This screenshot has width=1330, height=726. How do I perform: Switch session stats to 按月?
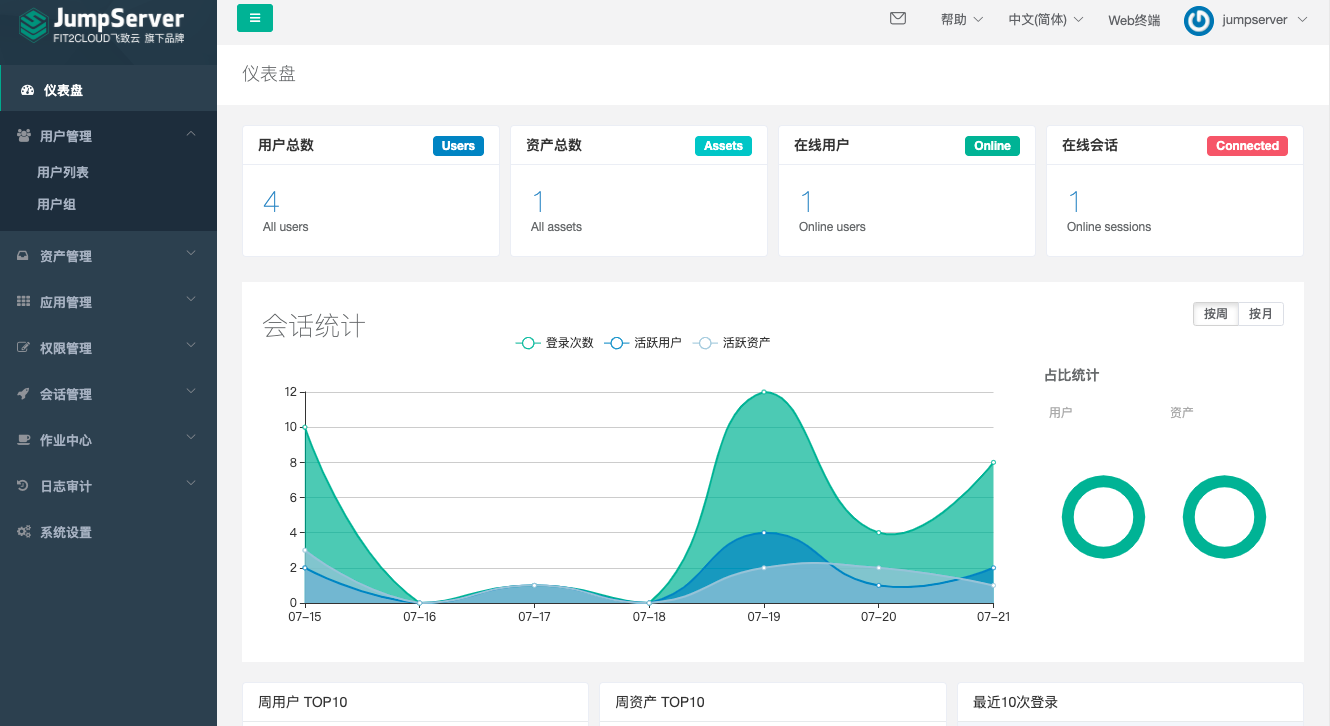coord(1261,314)
